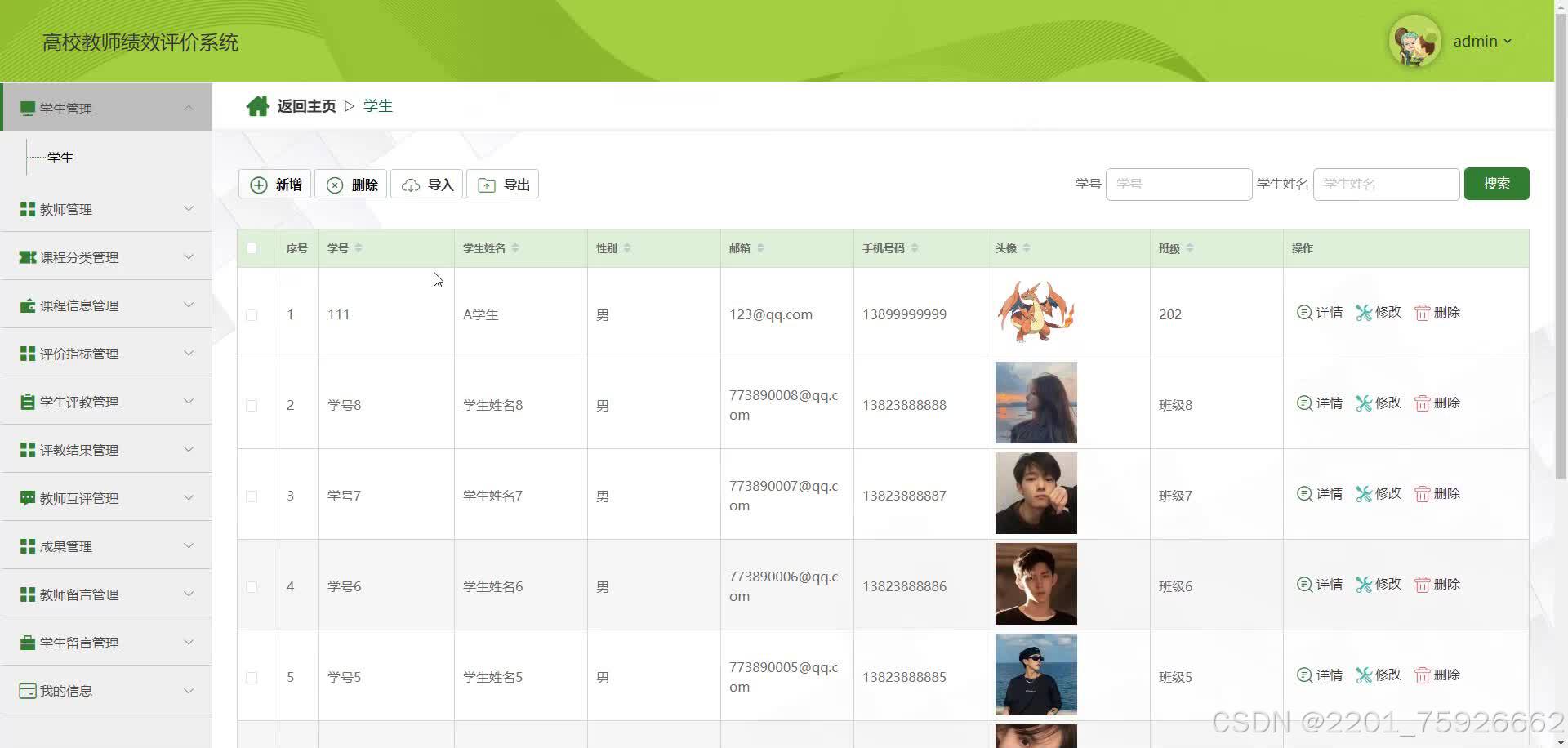Click the admin avatar picture
1568x748 pixels.
point(1414,41)
